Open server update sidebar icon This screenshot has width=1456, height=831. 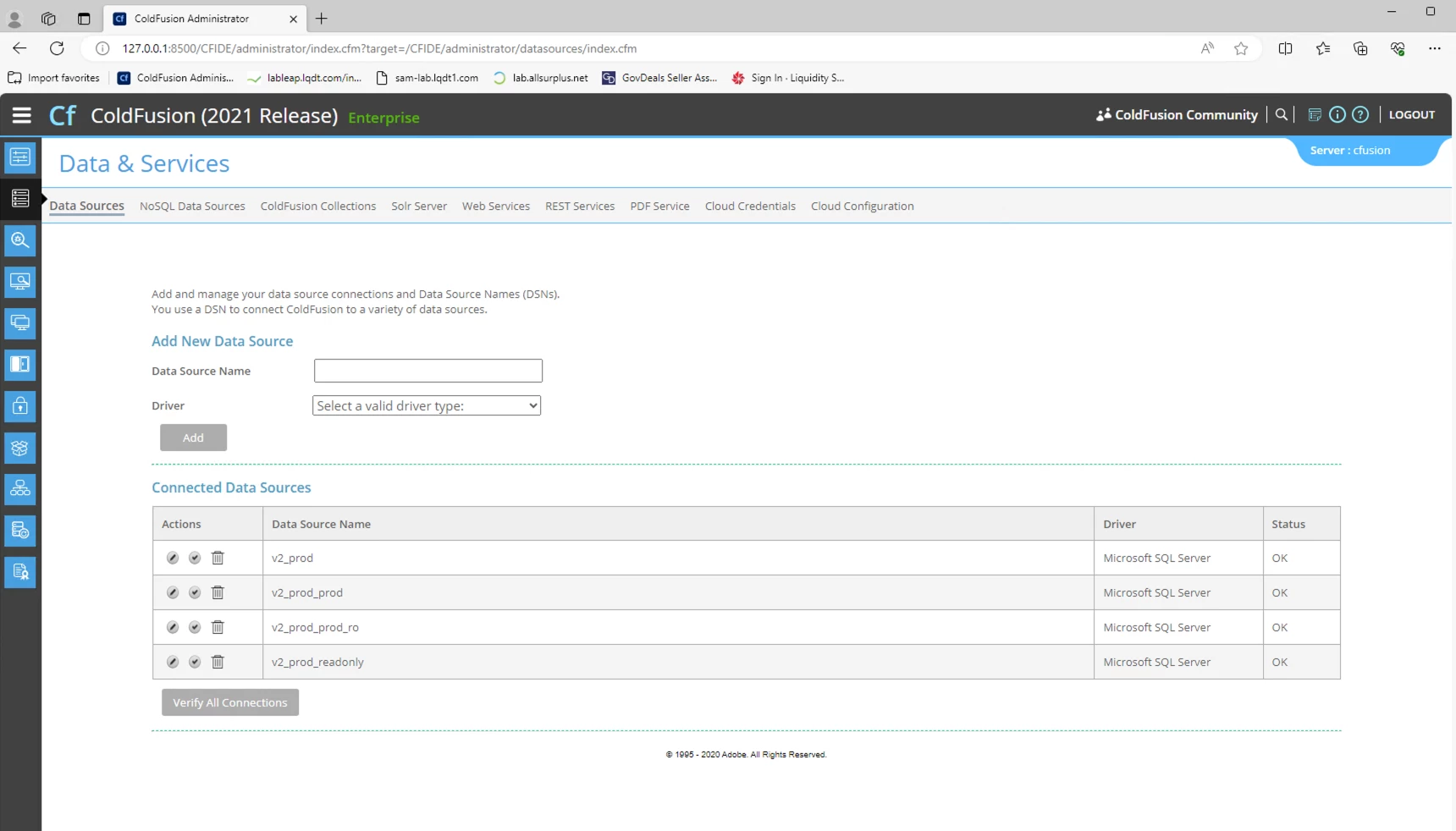20,530
